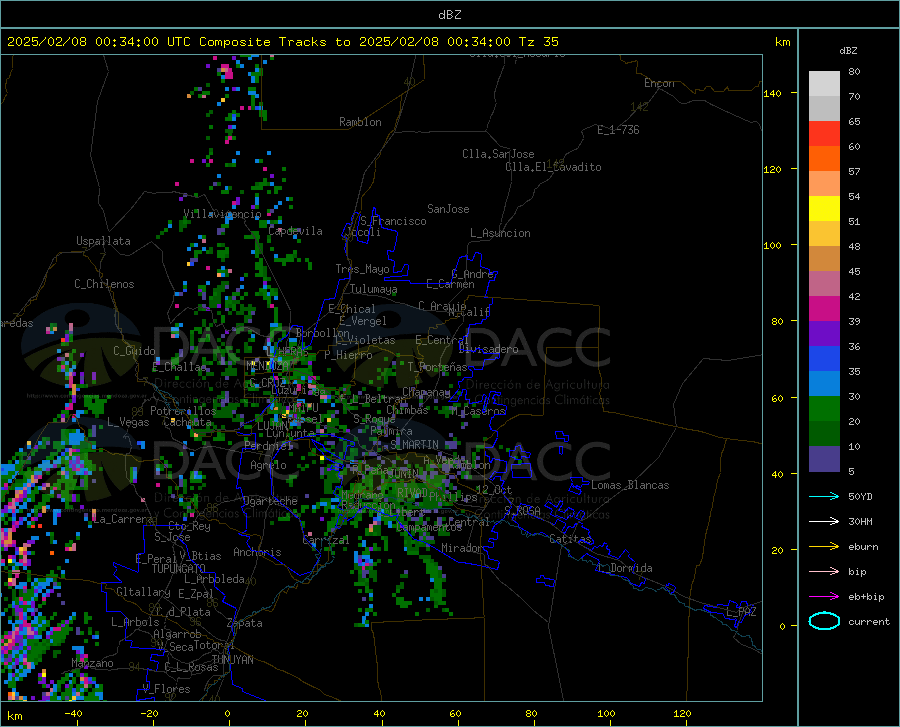
Task: Click the 'TUPUNGATO' place label
Action: coord(179,569)
